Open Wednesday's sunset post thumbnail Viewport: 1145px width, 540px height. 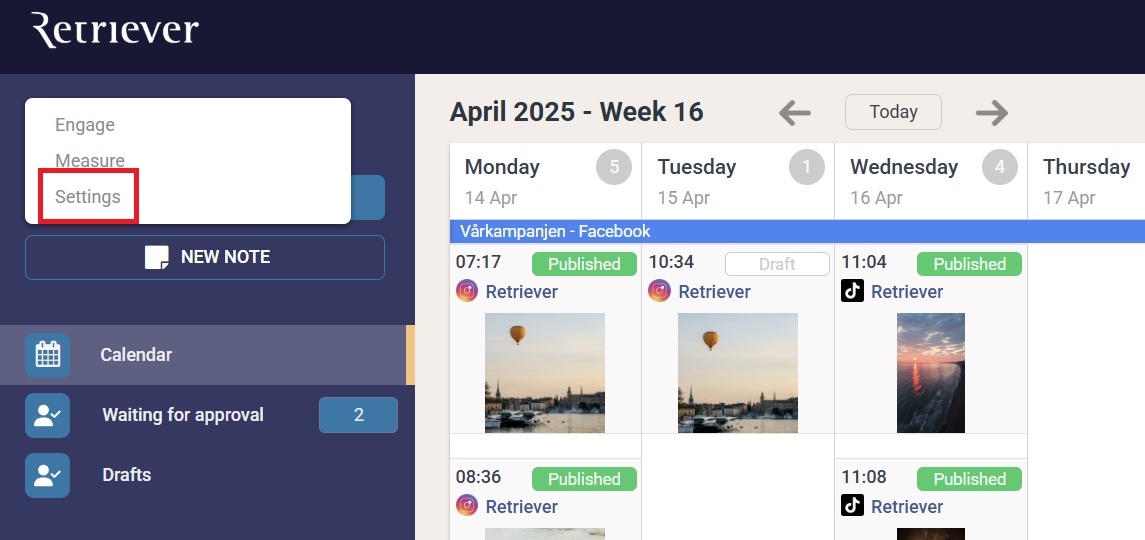click(931, 372)
